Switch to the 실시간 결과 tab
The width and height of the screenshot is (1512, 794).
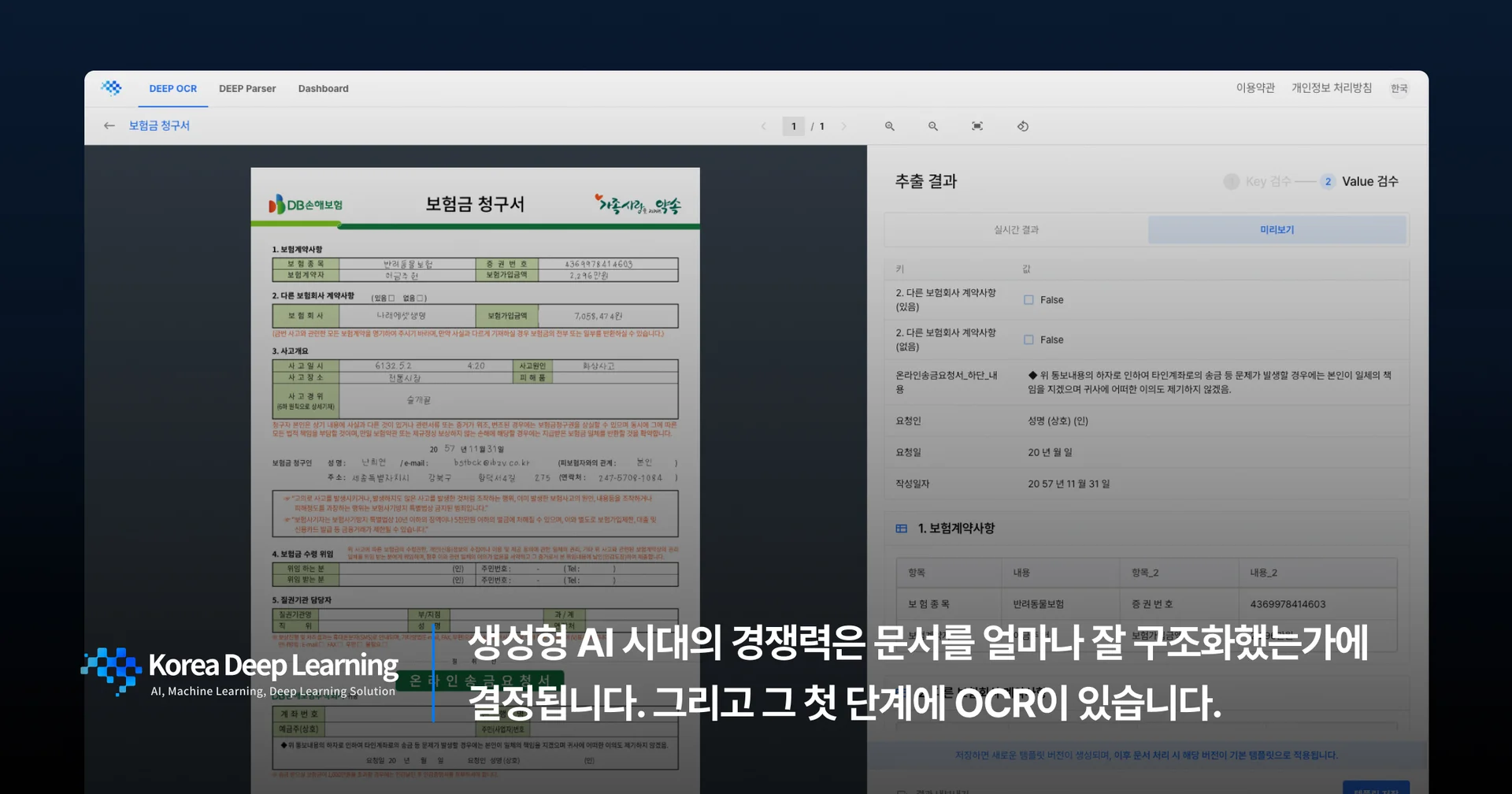[1016, 230]
